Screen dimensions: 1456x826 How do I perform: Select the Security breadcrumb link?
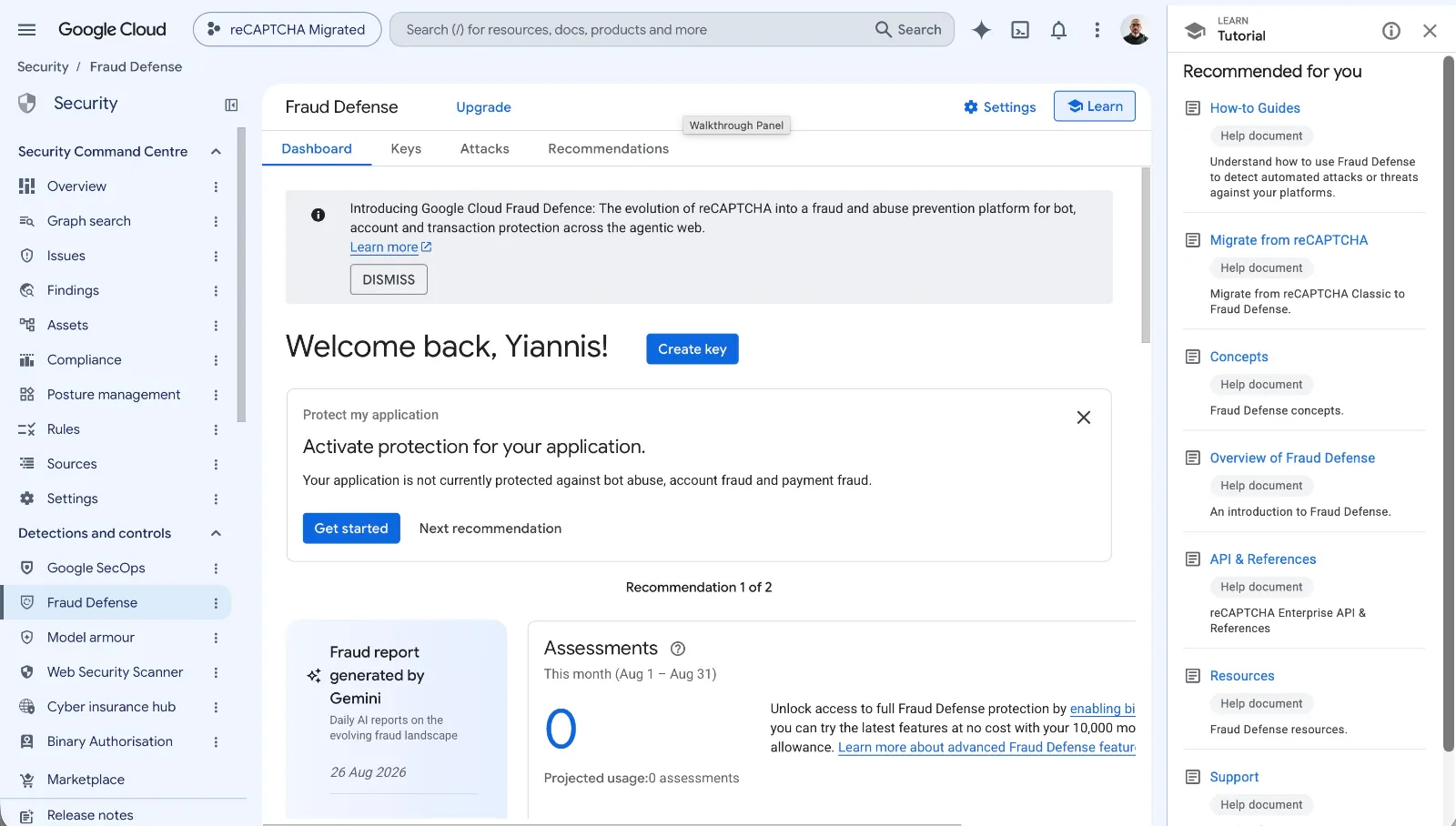(x=43, y=66)
